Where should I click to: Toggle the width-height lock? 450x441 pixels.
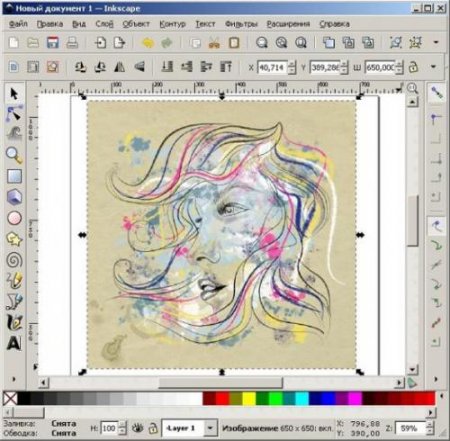[413, 67]
